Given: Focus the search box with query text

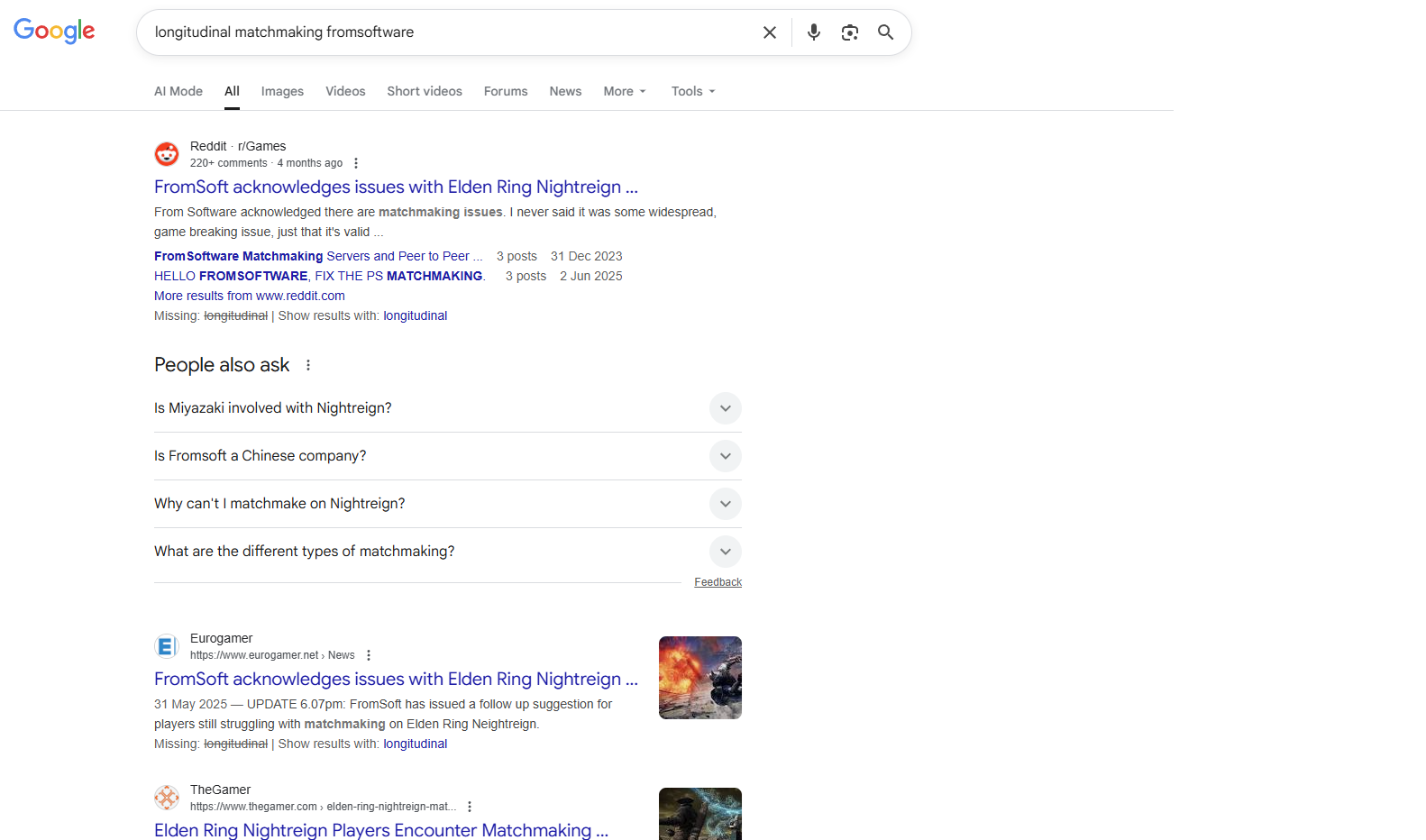Looking at the screenshot, I should click(x=451, y=32).
